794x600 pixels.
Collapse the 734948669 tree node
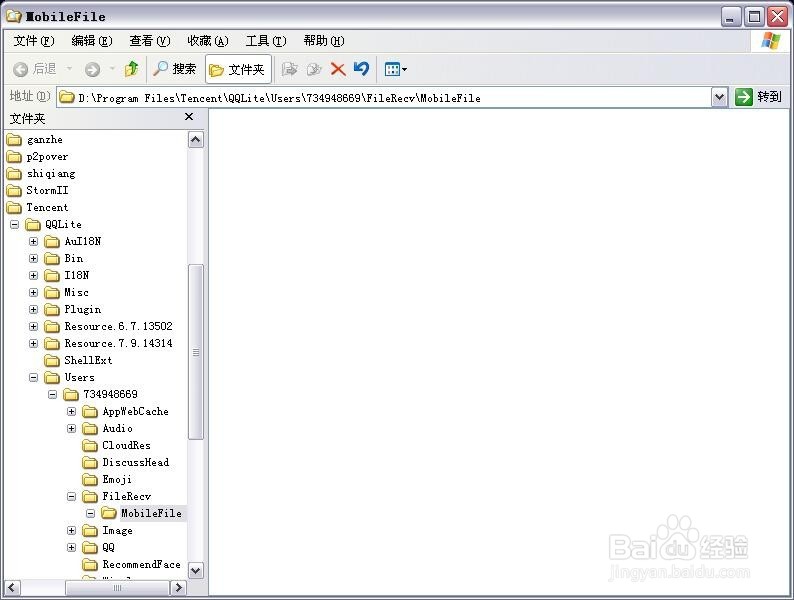click(53, 394)
